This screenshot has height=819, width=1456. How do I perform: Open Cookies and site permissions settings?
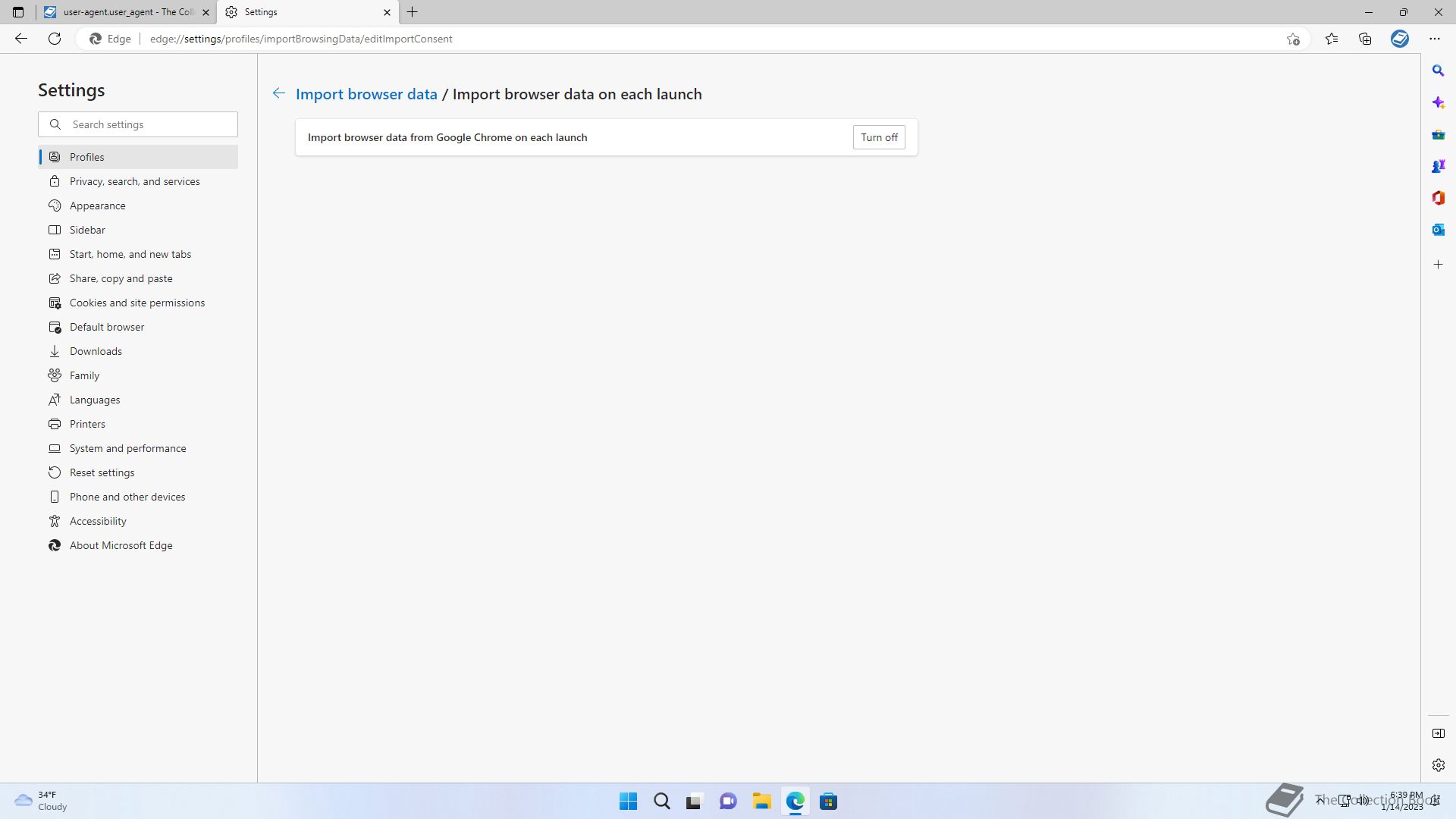(x=138, y=303)
